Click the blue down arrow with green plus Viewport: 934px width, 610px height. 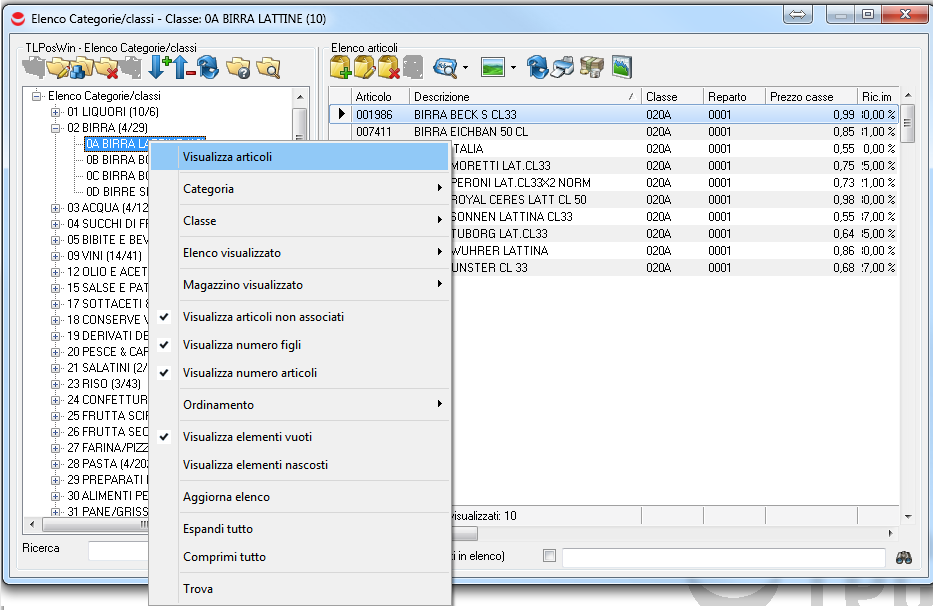click(160, 68)
